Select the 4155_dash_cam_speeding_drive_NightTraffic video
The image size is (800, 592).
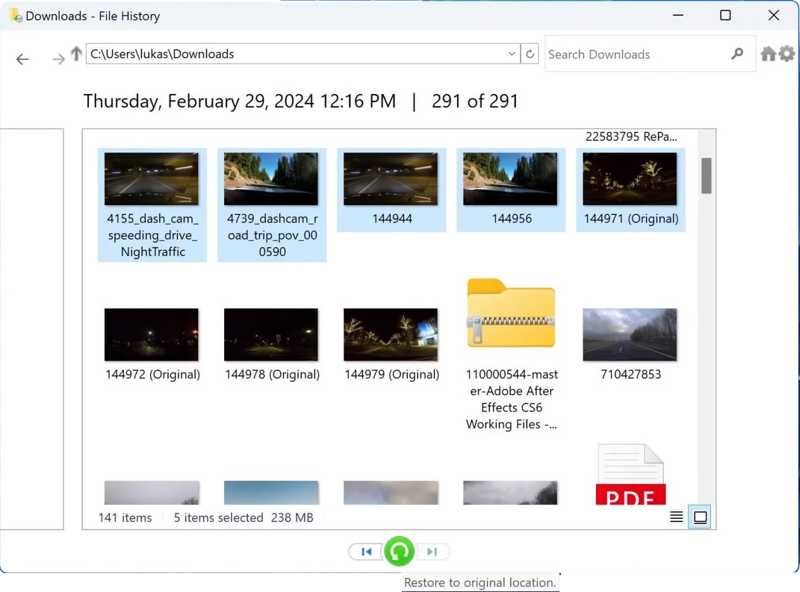coord(152,205)
